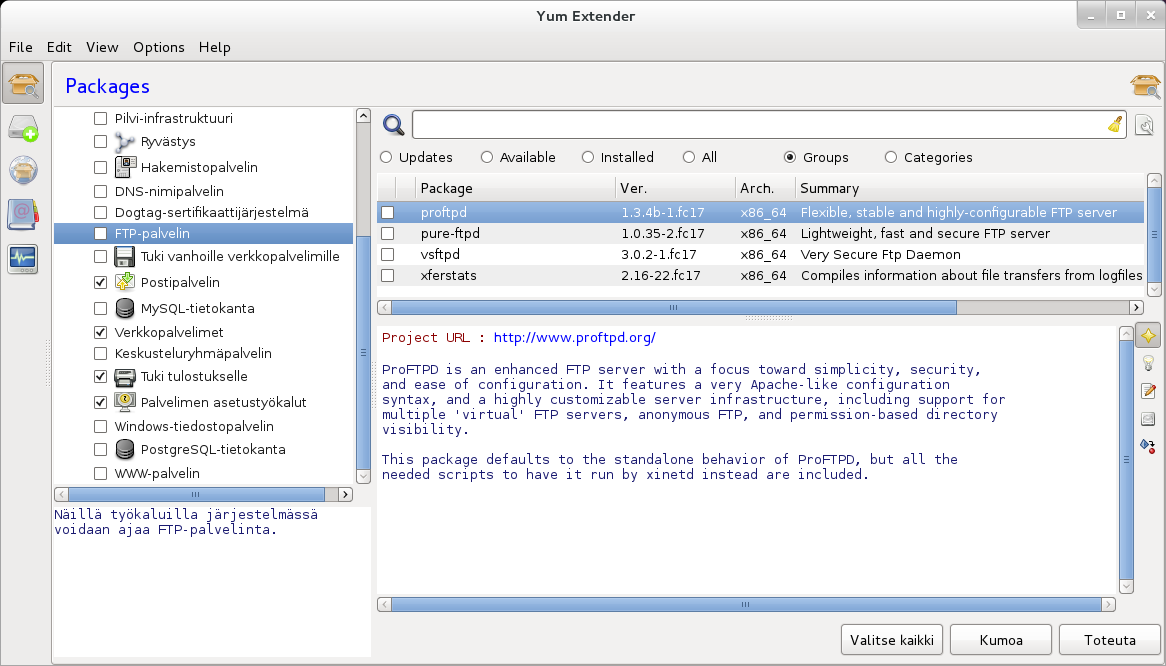Show package changelog pencil icon
Image resolution: width=1166 pixels, height=666 pixels.
tap(1148, 391)
